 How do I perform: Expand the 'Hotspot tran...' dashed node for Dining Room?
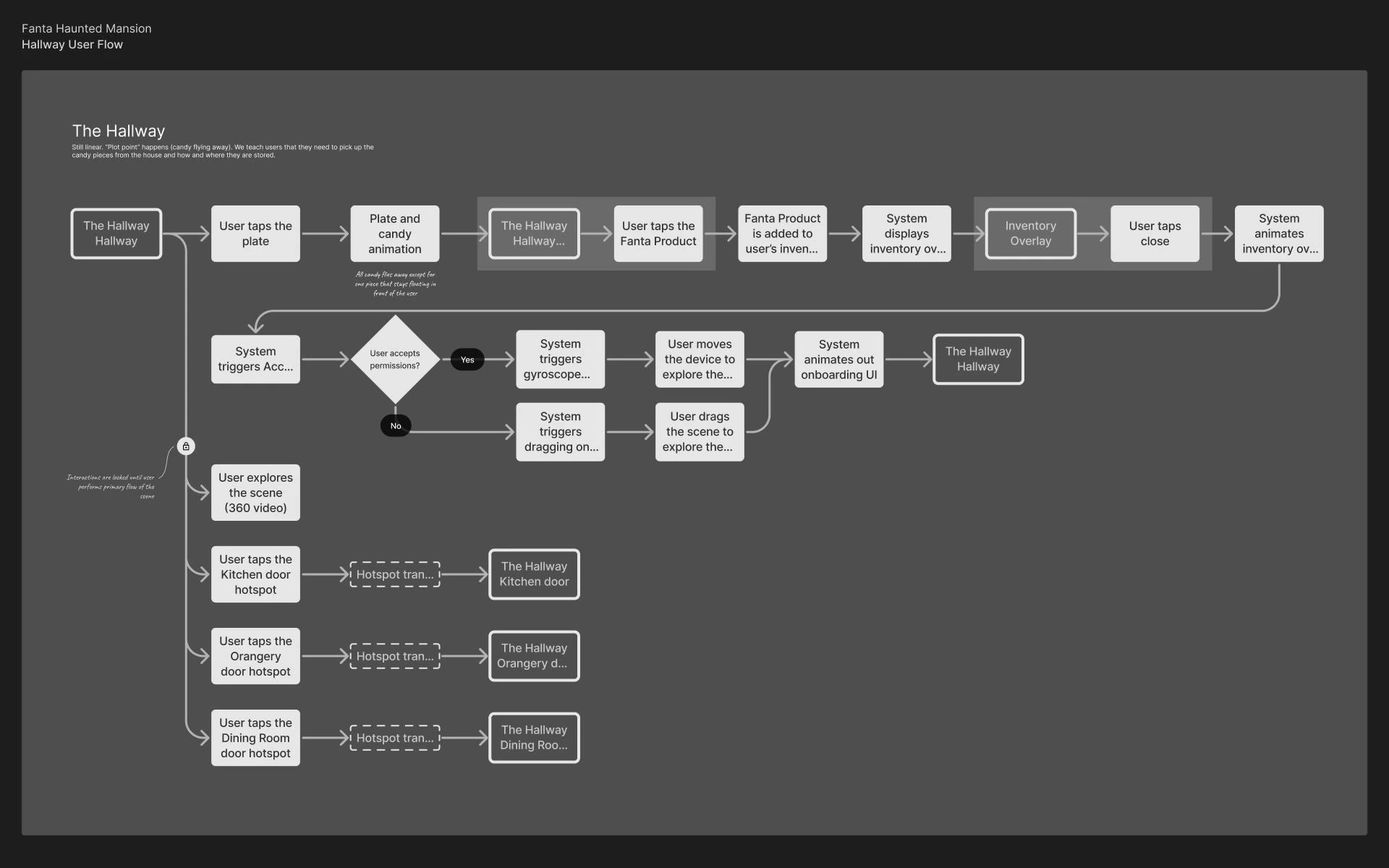[395, 737]
